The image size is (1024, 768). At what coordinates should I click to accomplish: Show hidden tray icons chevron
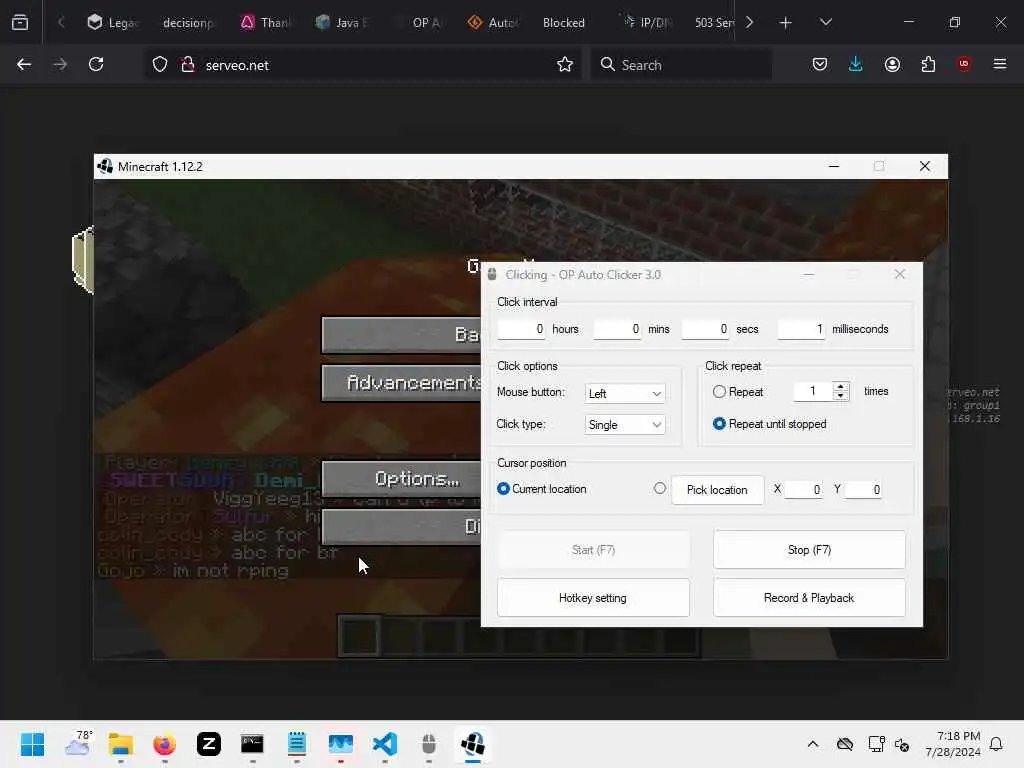pyautogui.click(x=812, y=744)
